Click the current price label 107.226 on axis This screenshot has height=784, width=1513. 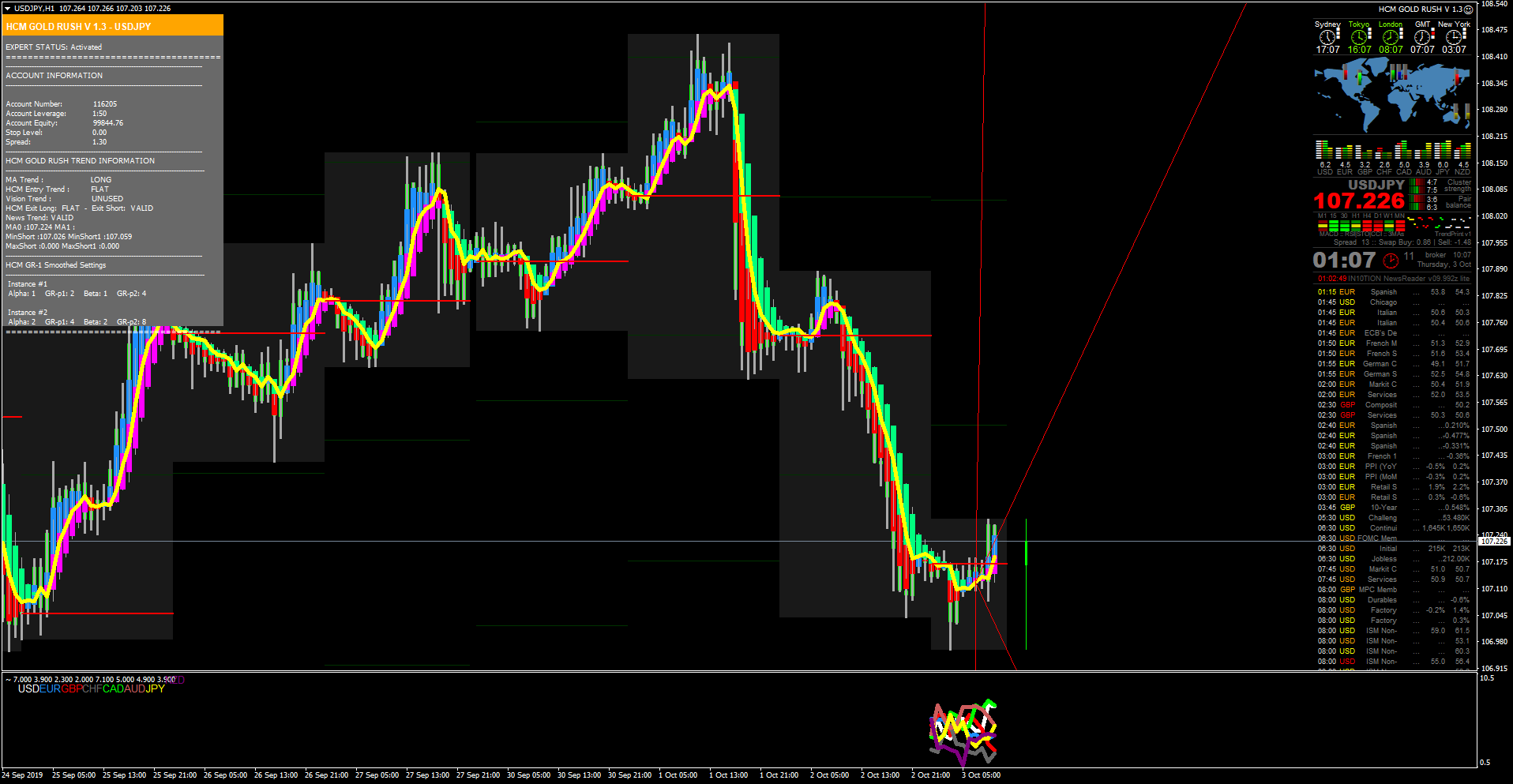(1494, 542)
